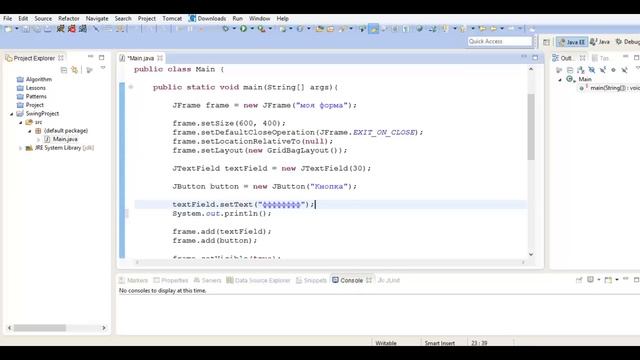Open the Window menu
Image resolution: width=640 pixels, height=360 pixels.
coord(259,18)
